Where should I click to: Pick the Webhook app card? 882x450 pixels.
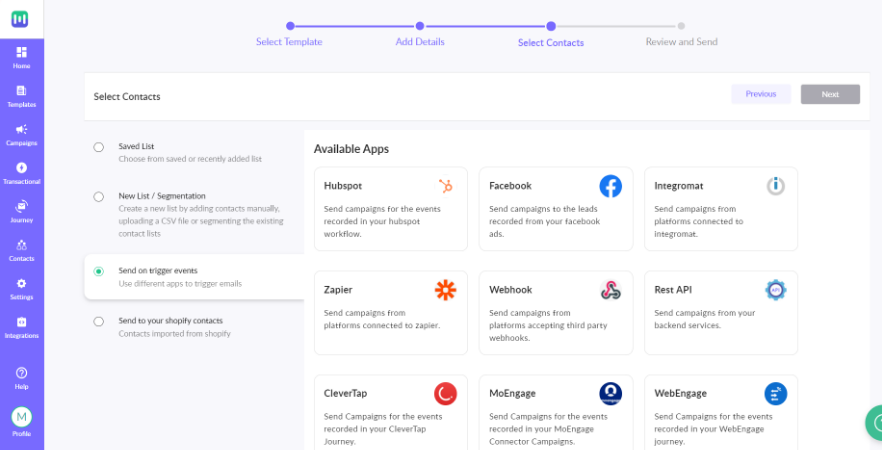[x=556, y=313]
